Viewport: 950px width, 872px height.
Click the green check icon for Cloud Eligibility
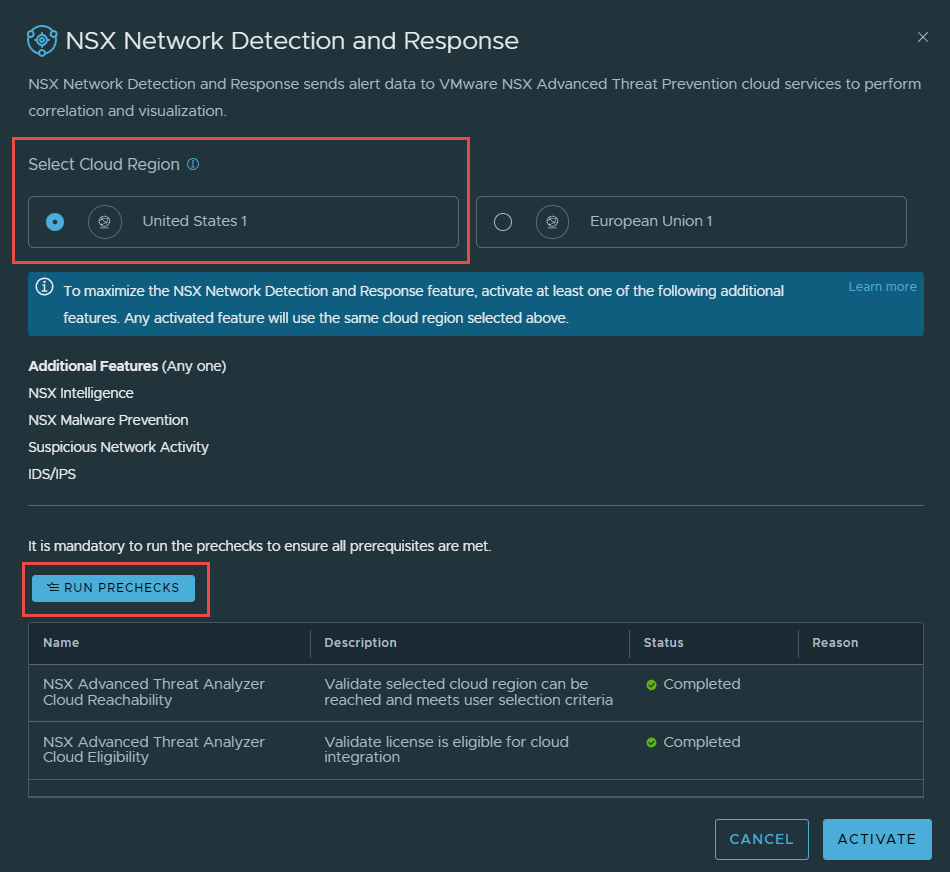click(651, 742)
